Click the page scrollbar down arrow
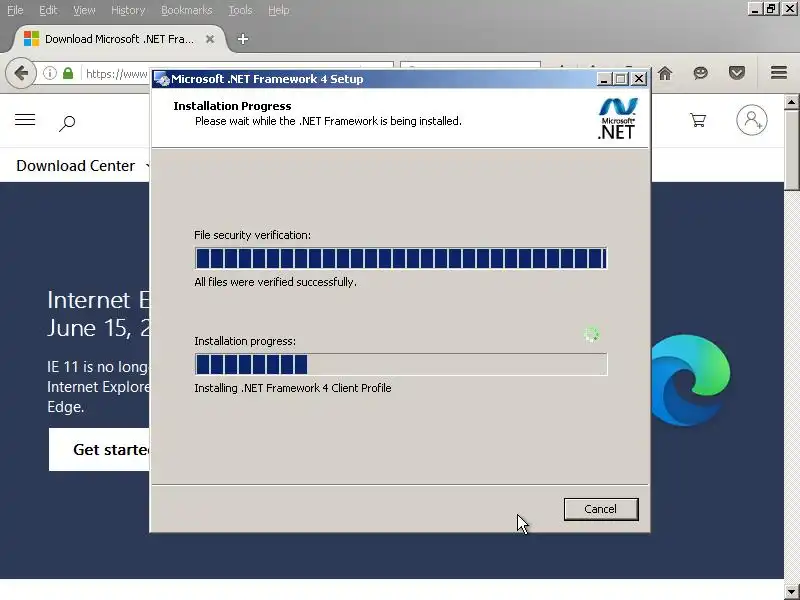This screenshot has width=800, height=600. click(x=791, y=592)
